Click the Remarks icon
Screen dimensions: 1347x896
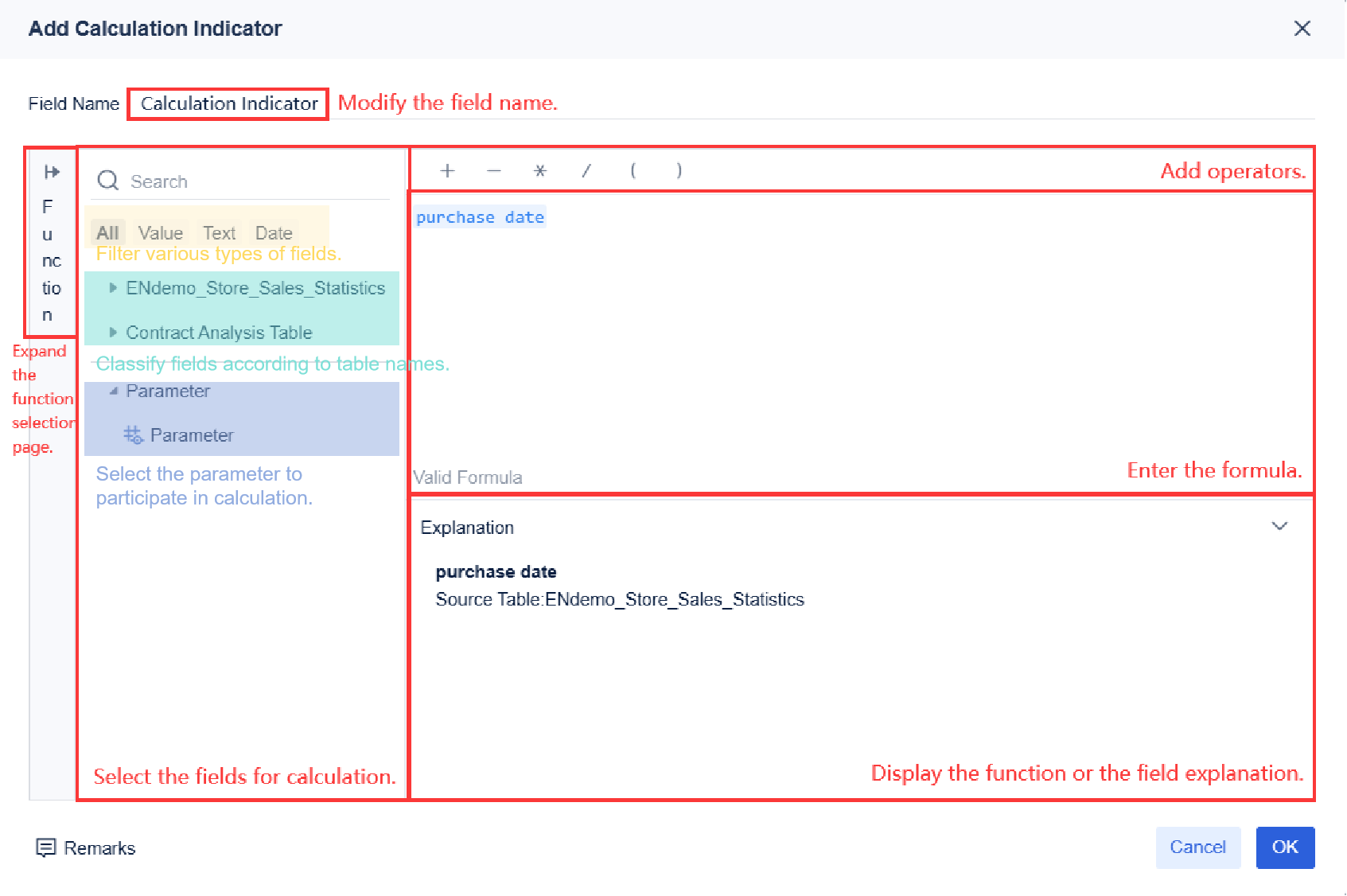(x=48, y=847)
